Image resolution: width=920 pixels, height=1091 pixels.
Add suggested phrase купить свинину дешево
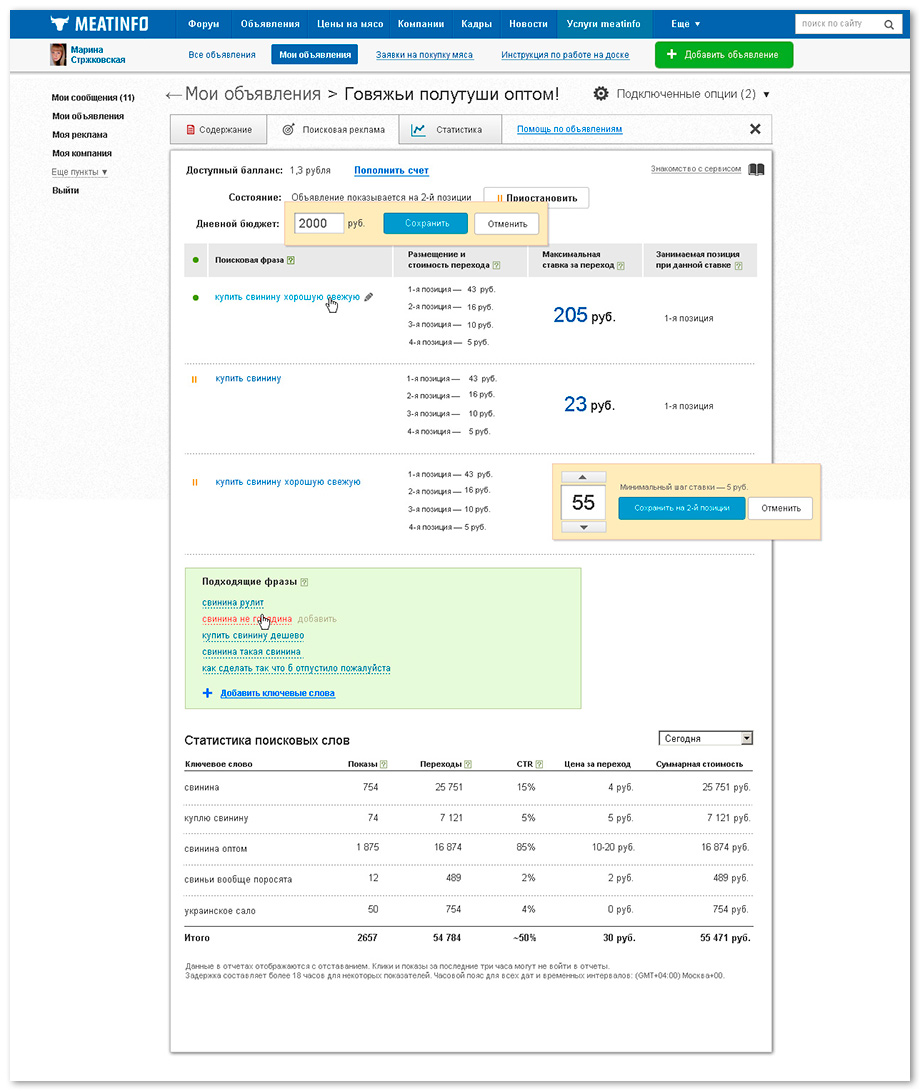click(x=253, y=635)
